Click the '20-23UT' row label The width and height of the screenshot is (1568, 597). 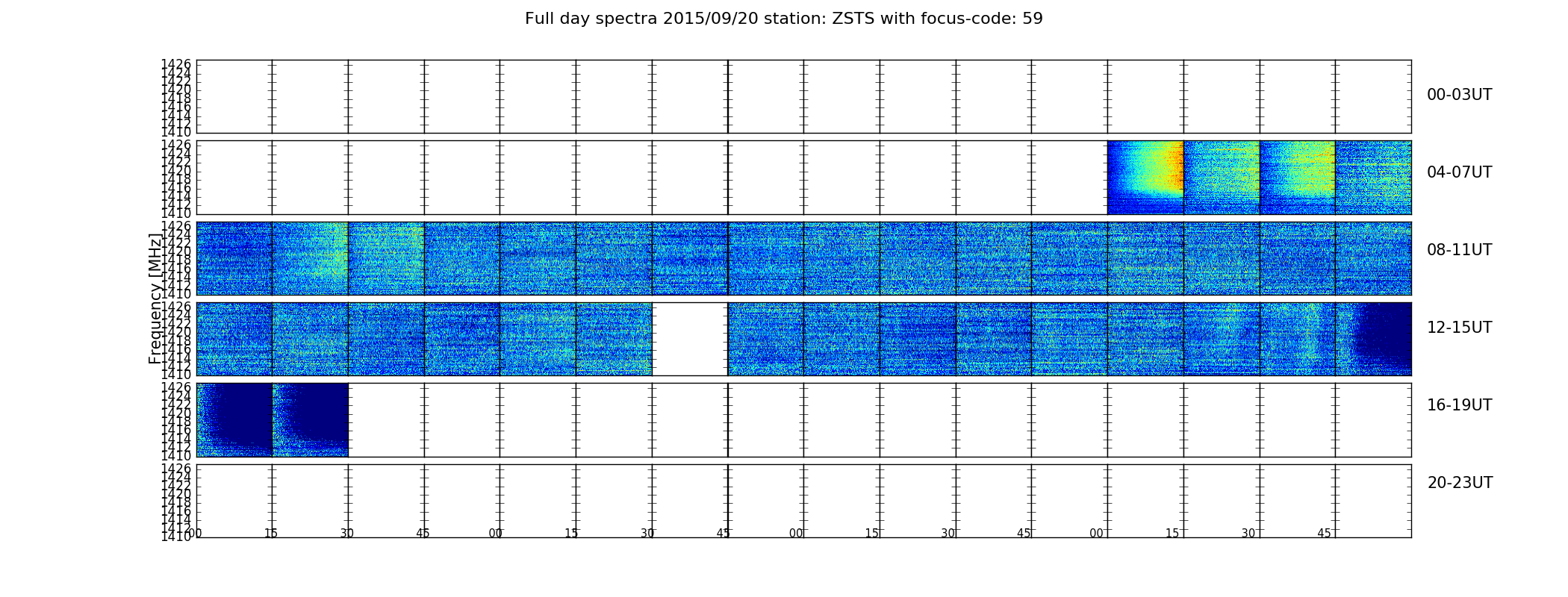coord(1460,483)
